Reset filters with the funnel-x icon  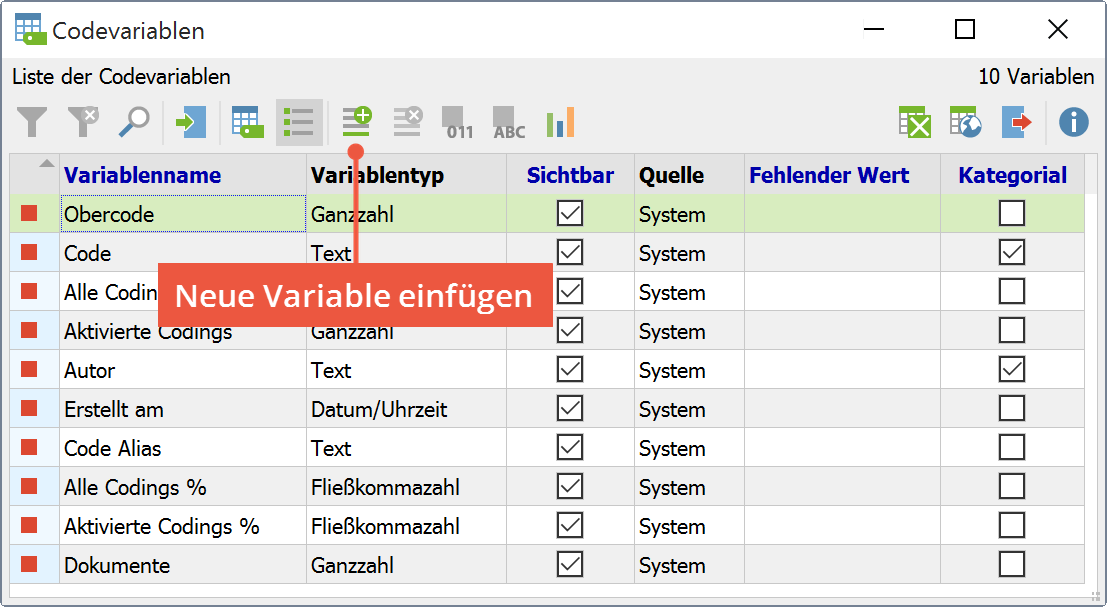tap(83, 122)
